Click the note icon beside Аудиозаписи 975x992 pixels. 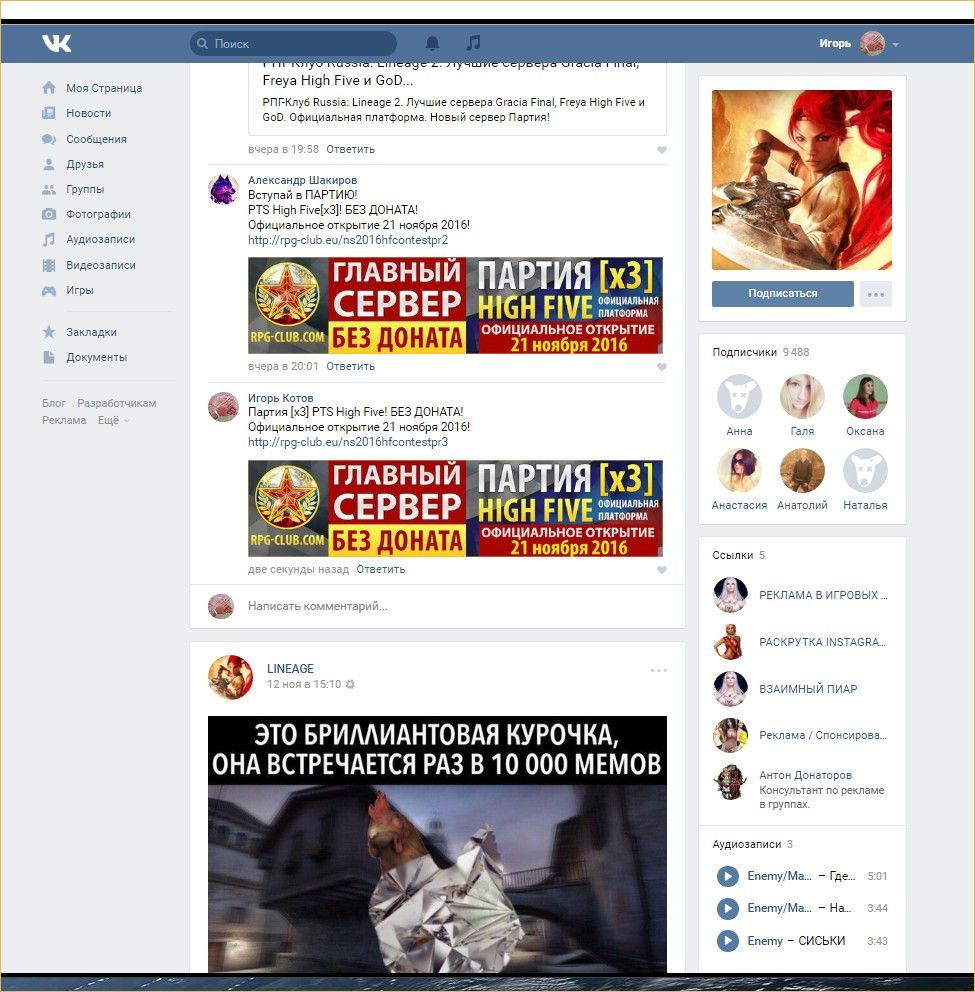click(x=49, y=240)
